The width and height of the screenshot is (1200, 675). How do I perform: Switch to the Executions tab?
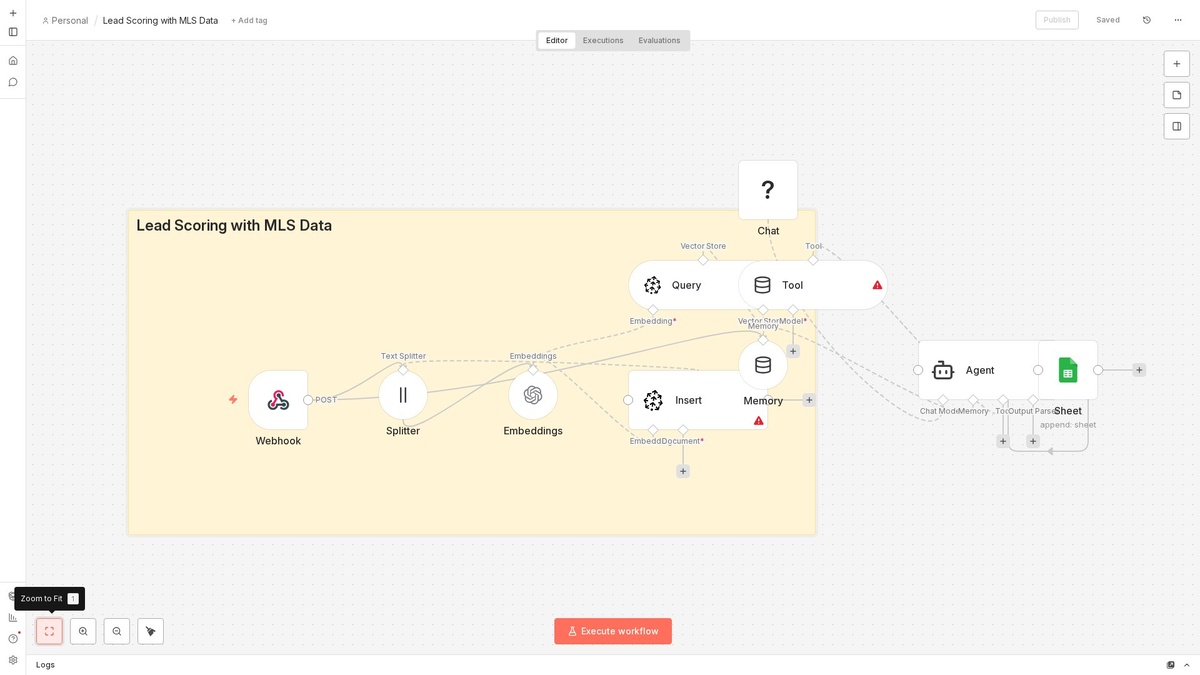pyautogui.click(x=603, y=41)
